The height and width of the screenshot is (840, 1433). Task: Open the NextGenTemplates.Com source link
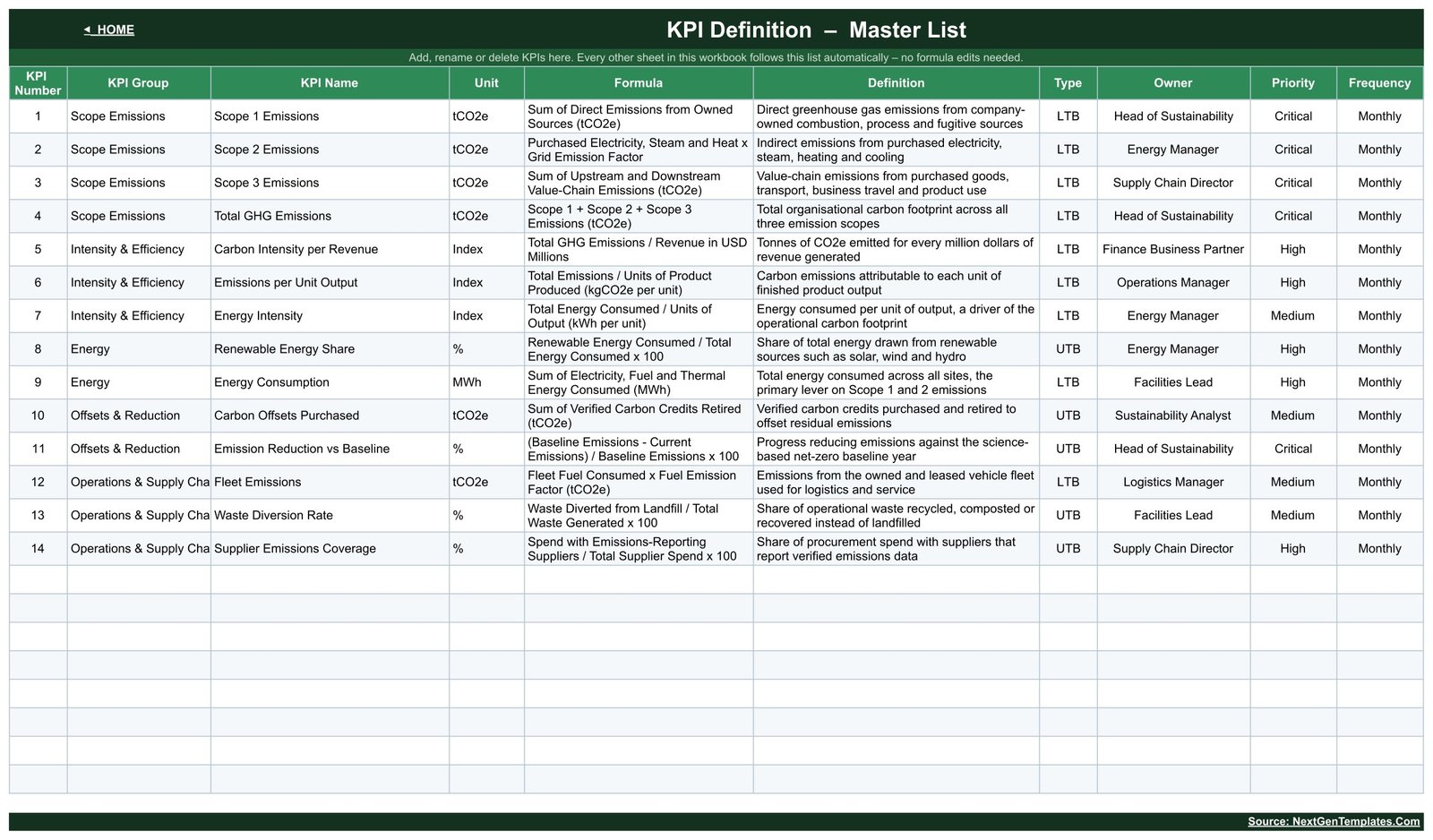click(1334, 821)
